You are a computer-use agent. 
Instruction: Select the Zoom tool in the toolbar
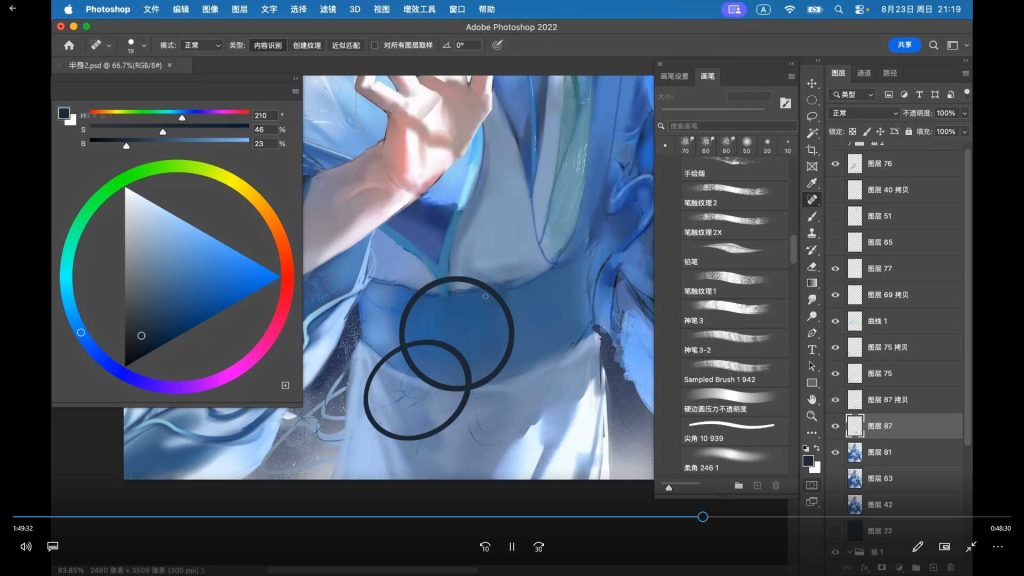pyautogui.click(x=812, y=416)
